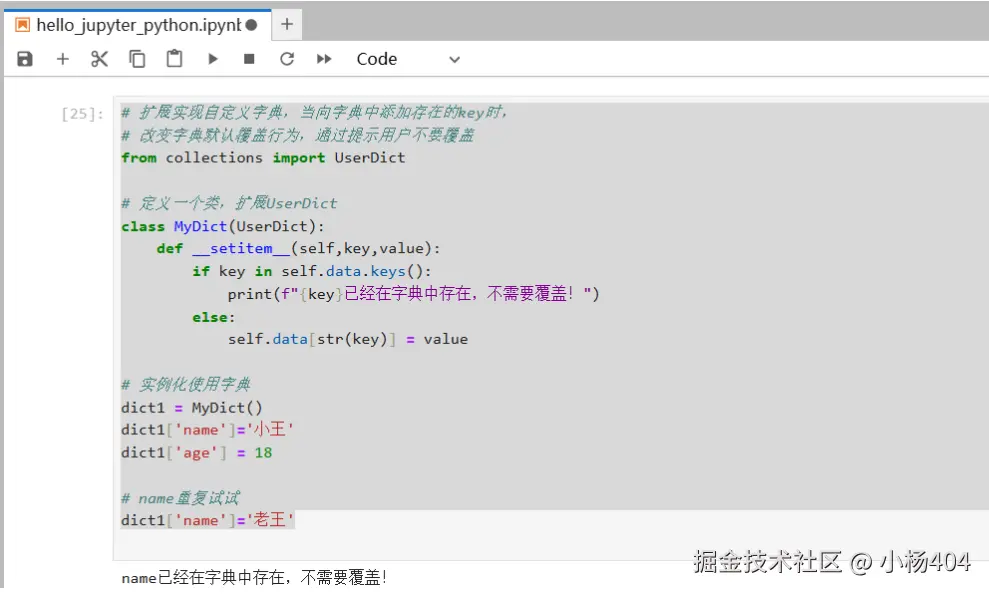This screenshot has height=594, width=989.
Task: Run the selected cell
Action: (213, 59)
